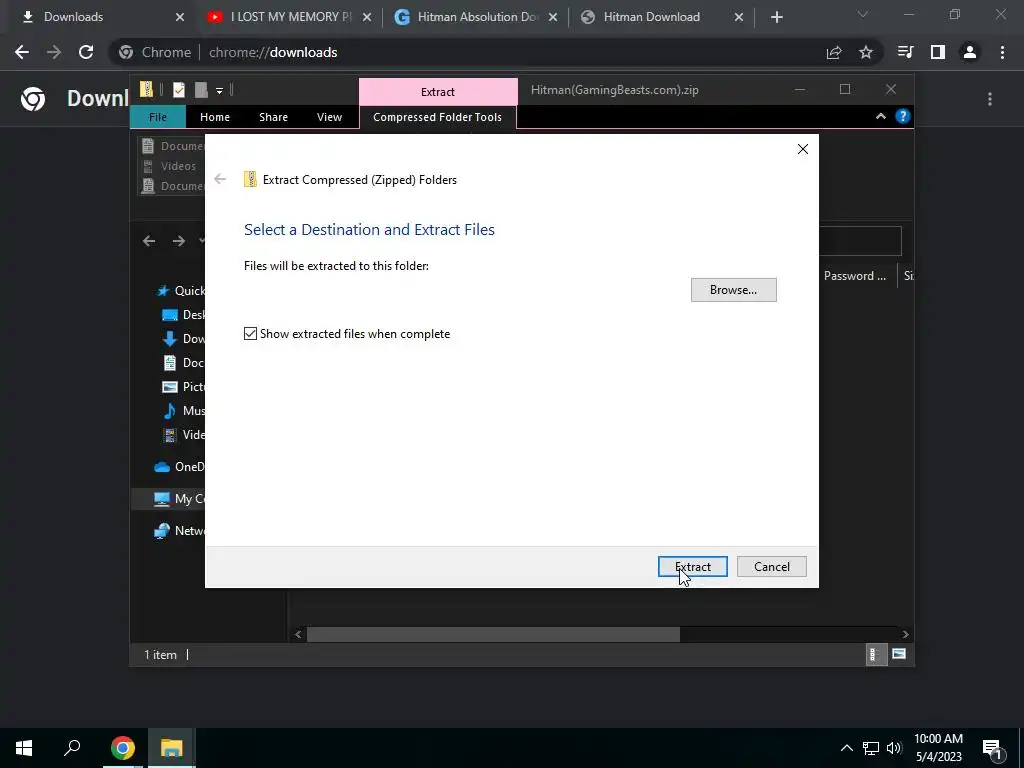Switch to Hitman Download Chrome tab

point(662,17)
